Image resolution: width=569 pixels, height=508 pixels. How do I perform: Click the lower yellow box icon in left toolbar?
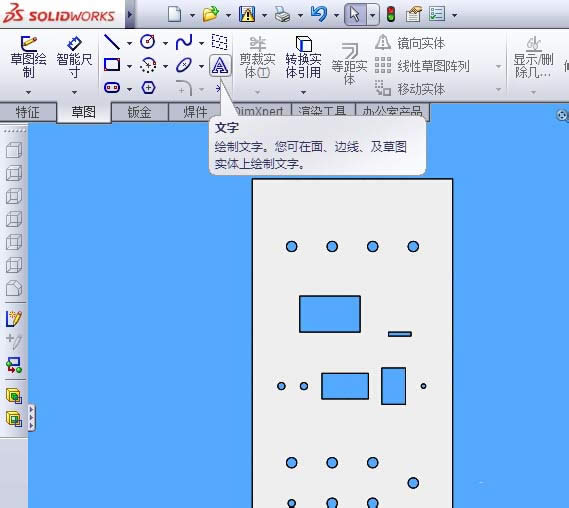(14, 419)
